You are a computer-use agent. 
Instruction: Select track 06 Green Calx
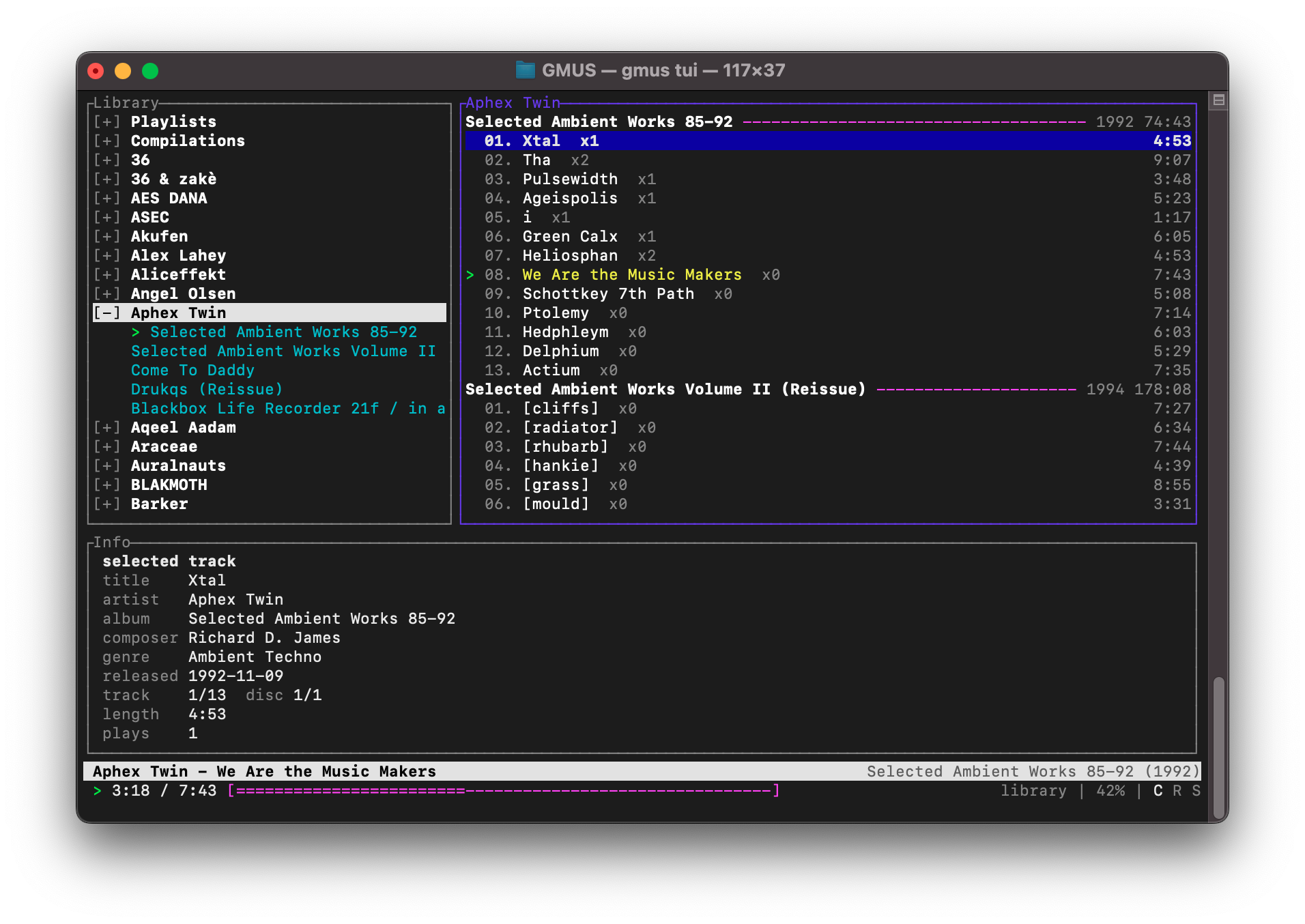point(828,237)
